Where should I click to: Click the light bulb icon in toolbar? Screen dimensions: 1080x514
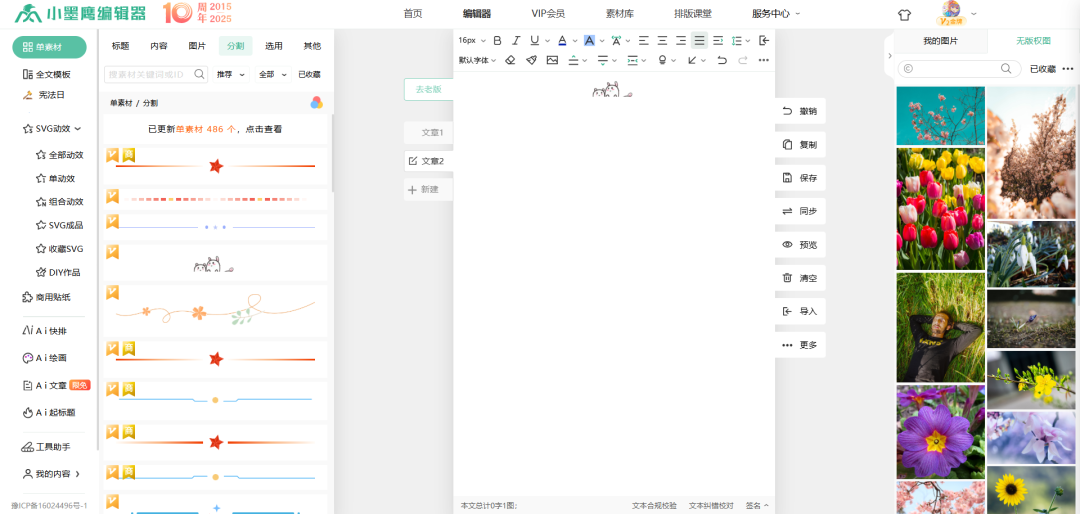pyautogui.click(x=663, y=60)
